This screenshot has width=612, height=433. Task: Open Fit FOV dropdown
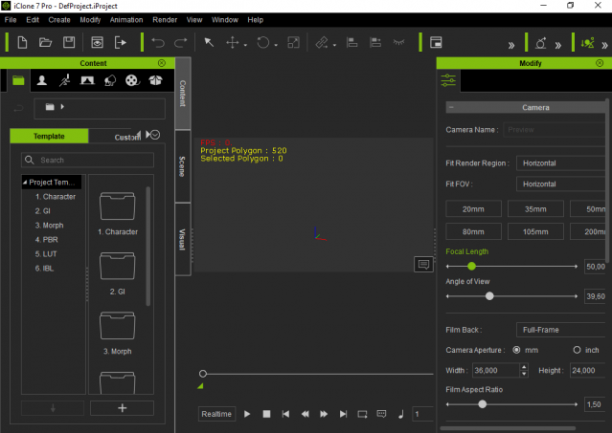[561, 184]
